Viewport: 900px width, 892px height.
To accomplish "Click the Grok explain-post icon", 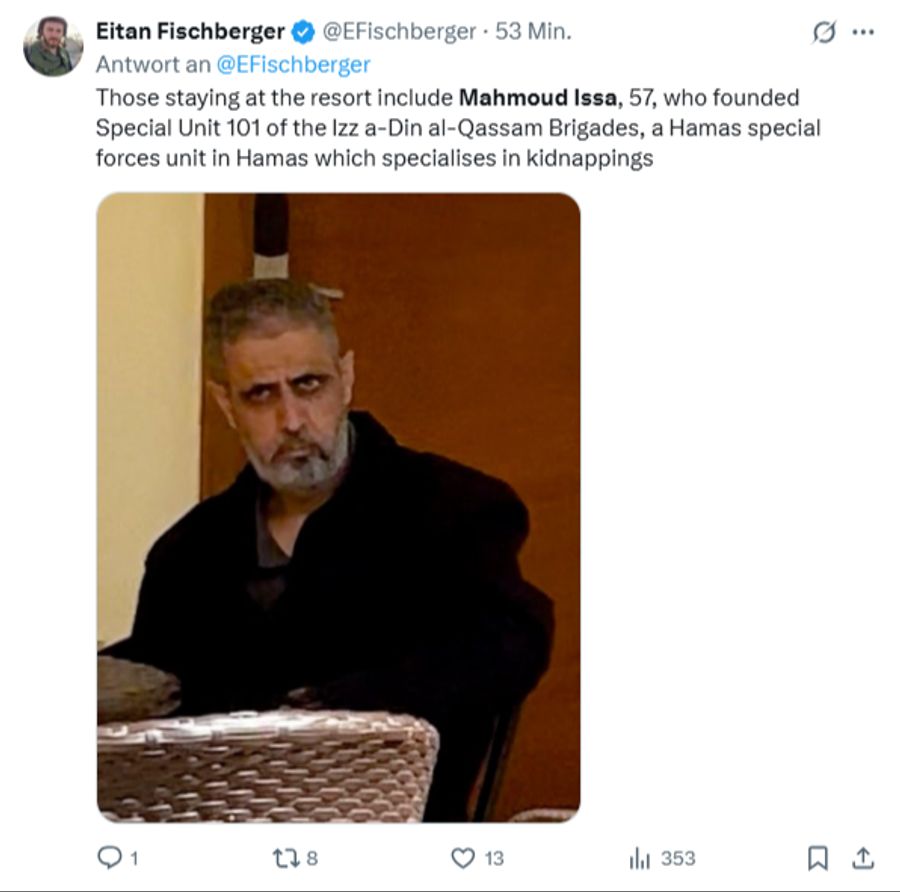I will [824, 32].
